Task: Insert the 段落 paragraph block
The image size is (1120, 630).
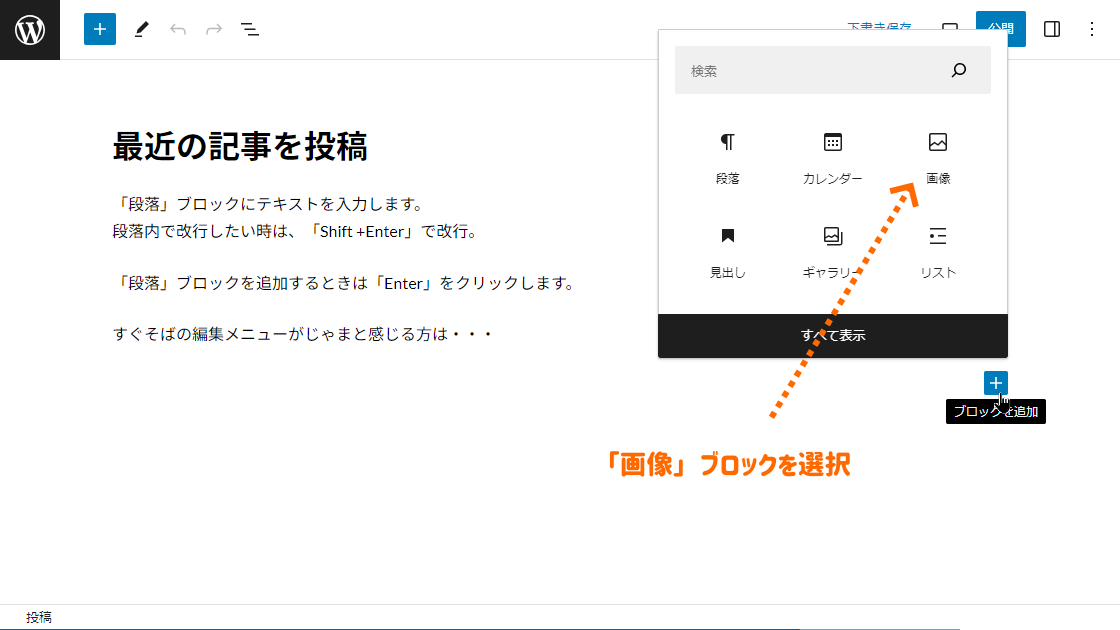Action: (x=727, y=158)
